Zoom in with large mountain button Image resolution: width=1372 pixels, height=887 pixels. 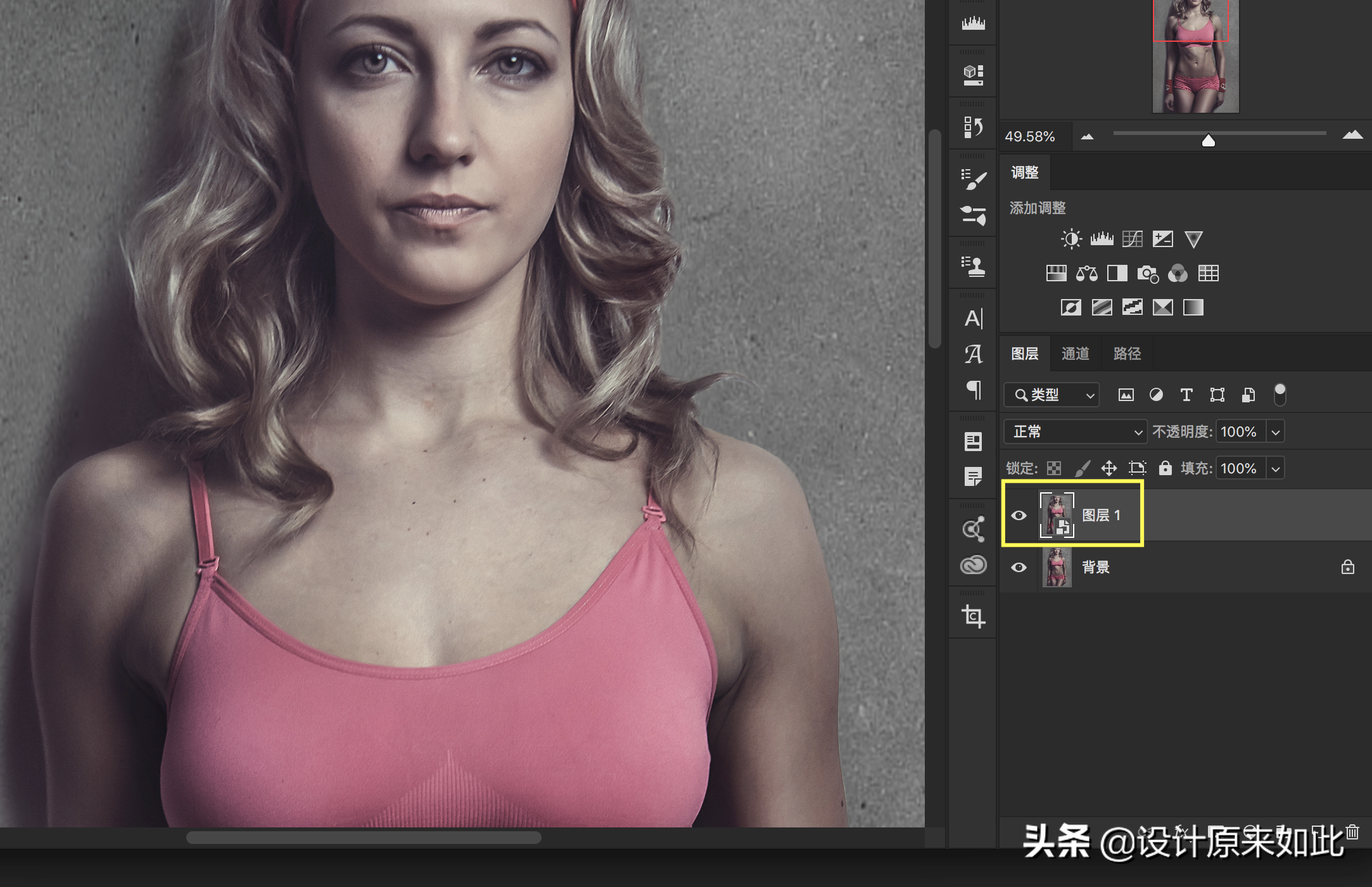(x=1352, y=134)
